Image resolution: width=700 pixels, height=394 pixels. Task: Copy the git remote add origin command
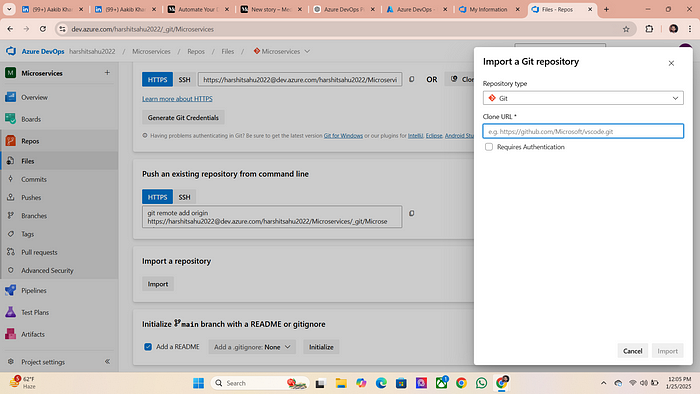pos(412,213)
